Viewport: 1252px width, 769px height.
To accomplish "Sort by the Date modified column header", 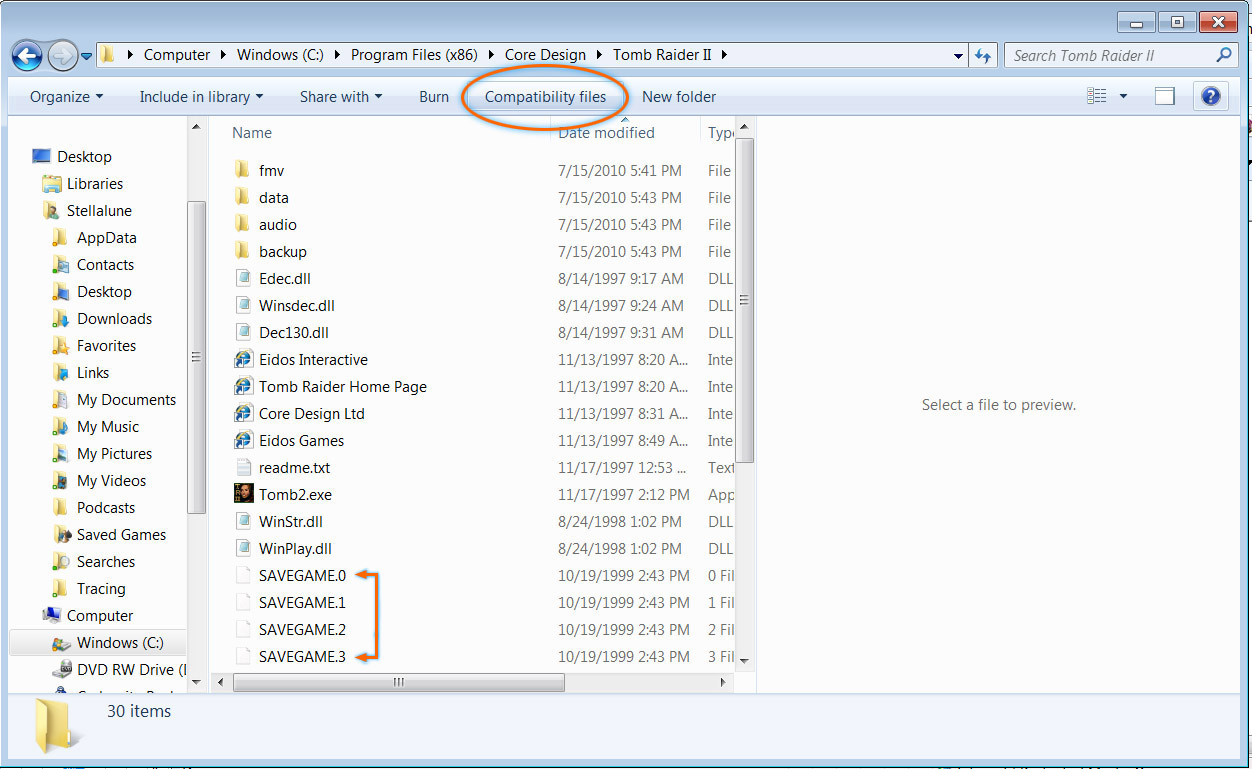I will [x=606, y=133].
